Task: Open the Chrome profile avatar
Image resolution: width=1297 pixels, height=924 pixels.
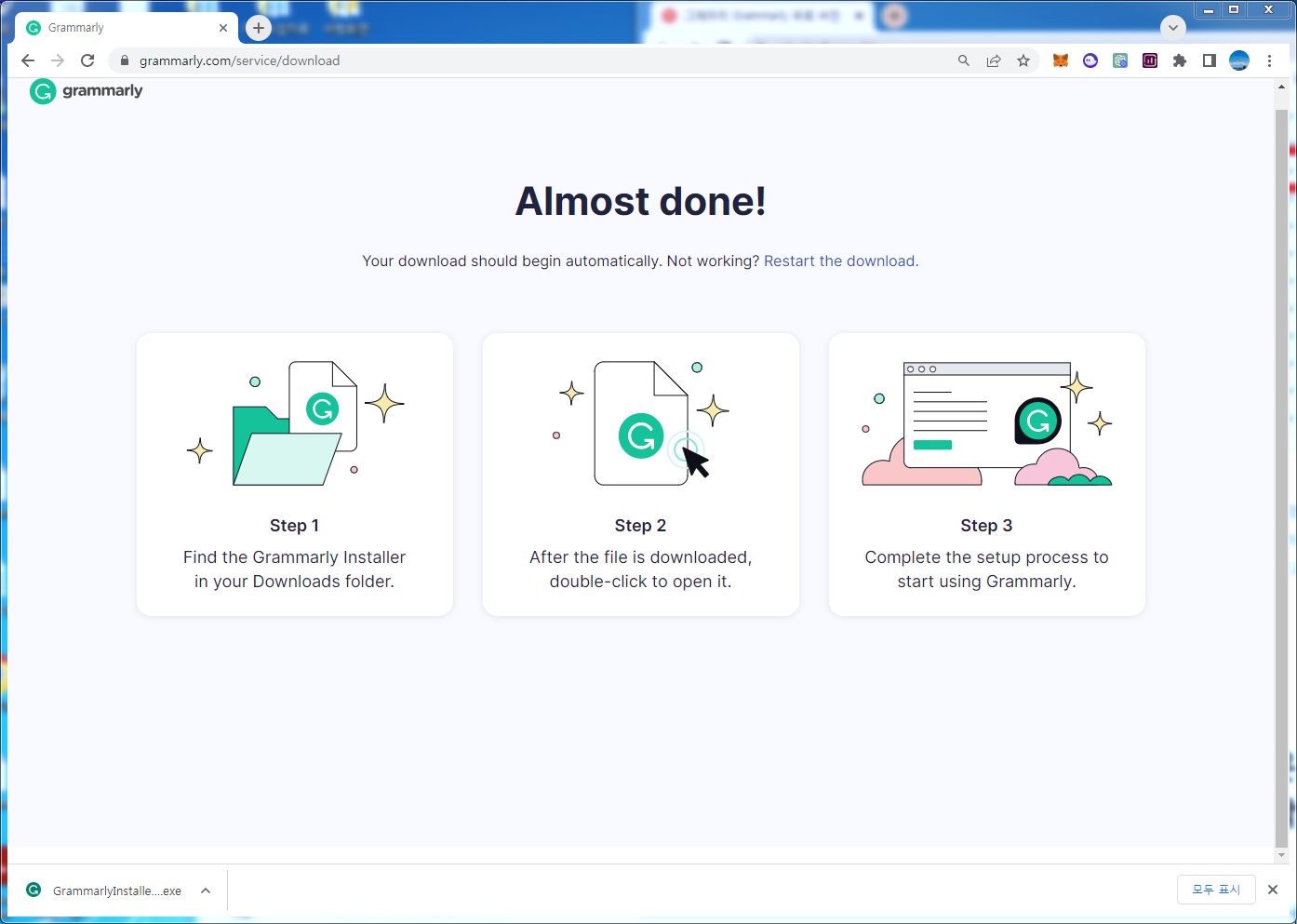Action: coord(1239,60)
